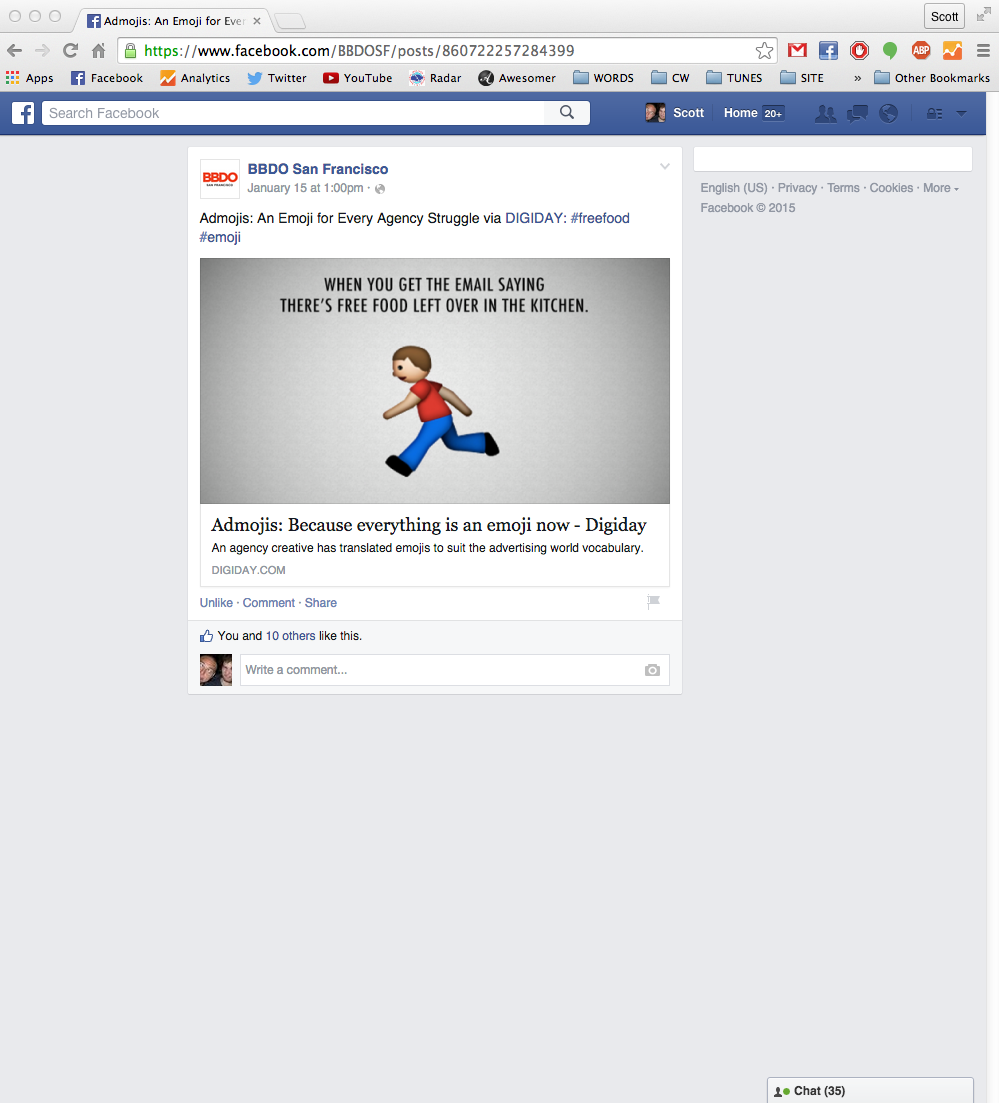This screenshot has width=999, height=1103.
Task: Click the #freefood hashtag
Action: point(600,218)
